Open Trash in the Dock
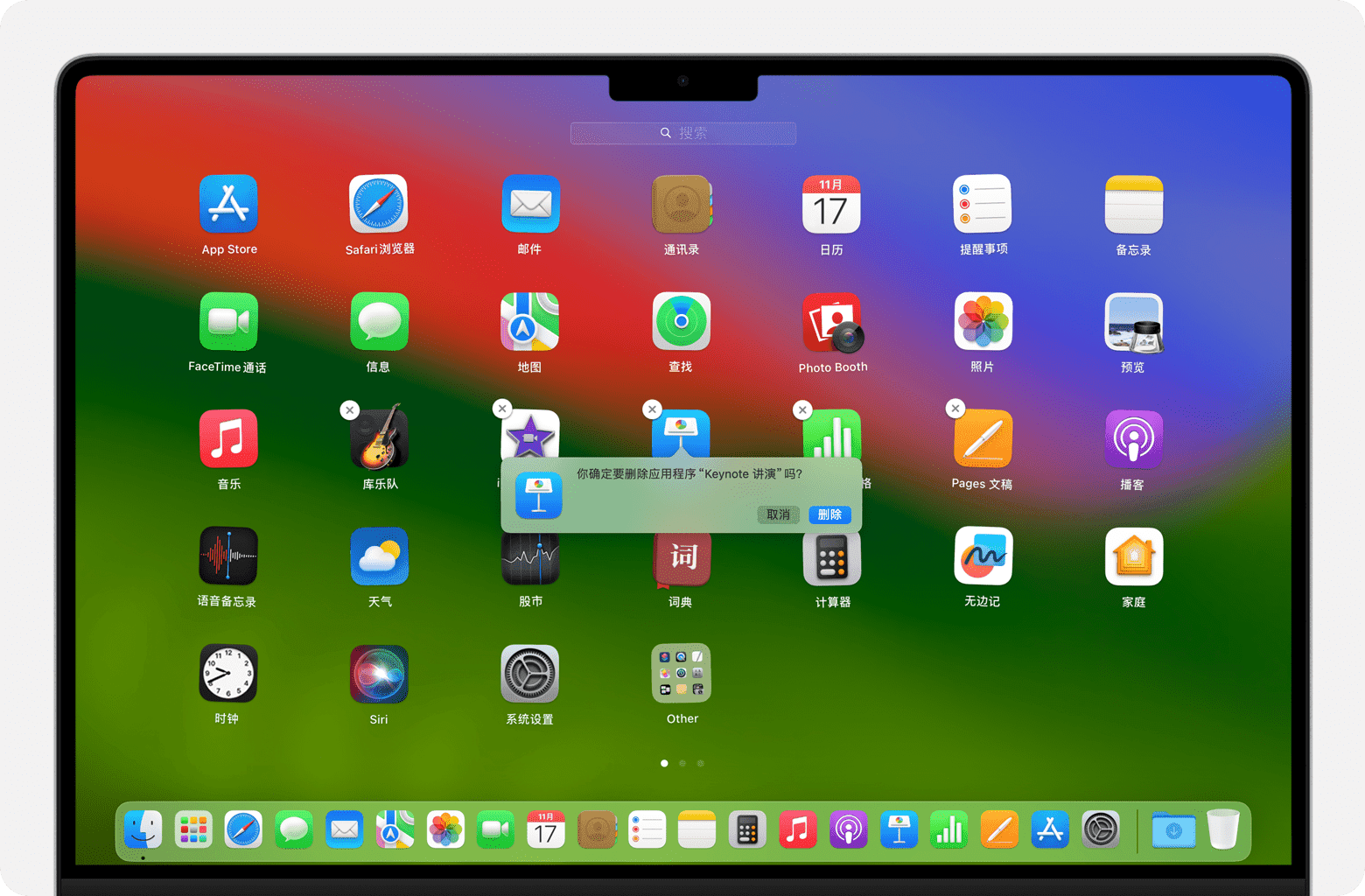 point(1223,829)
